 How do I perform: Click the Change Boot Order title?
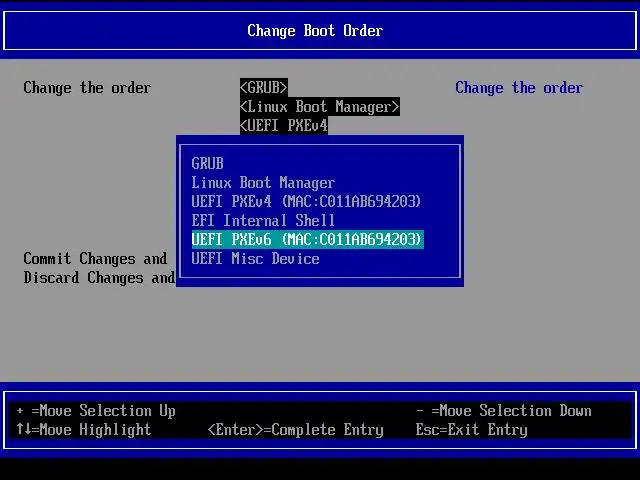pyautogui.click(x=315, y=31)
